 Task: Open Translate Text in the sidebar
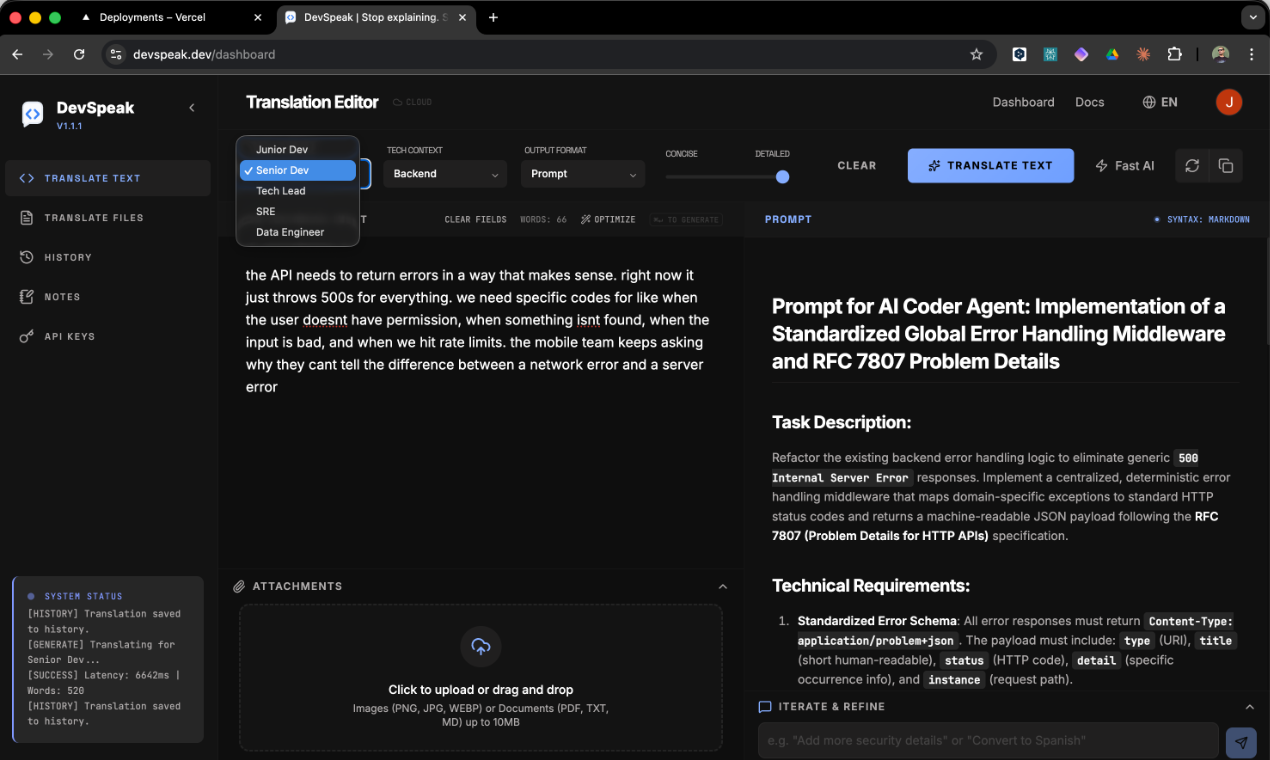tap(108, 178)
